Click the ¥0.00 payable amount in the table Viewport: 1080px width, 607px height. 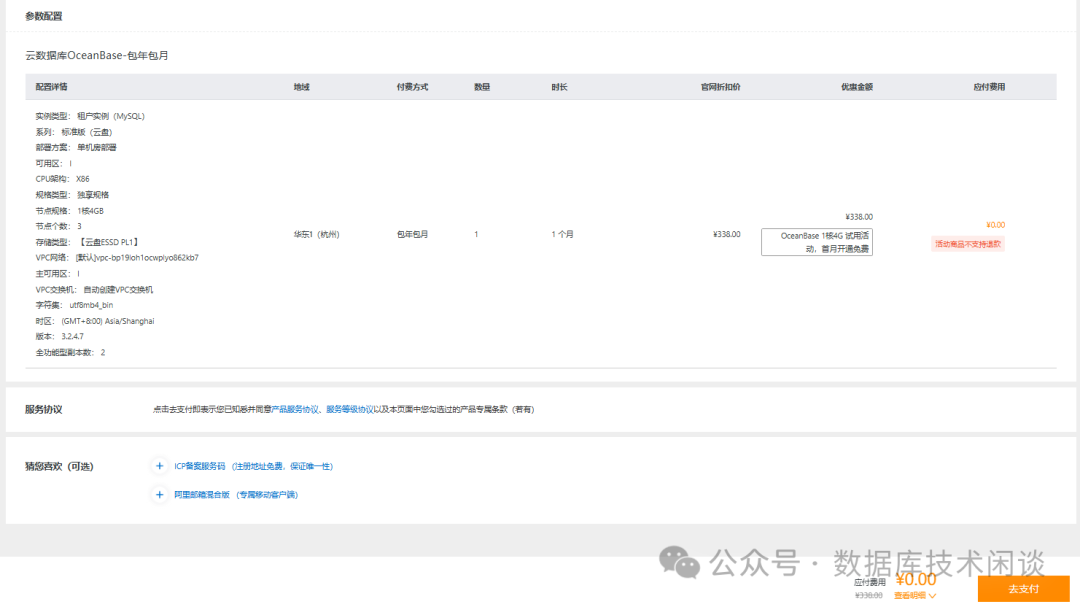[995, 225]
